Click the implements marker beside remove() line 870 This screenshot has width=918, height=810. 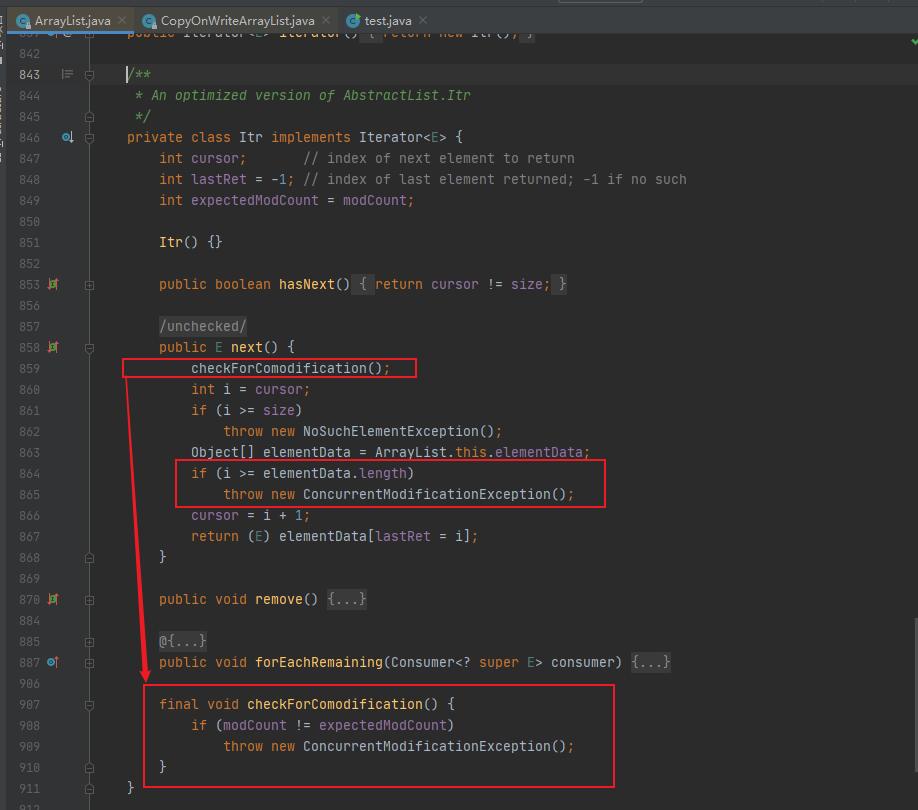coord(53,599)
